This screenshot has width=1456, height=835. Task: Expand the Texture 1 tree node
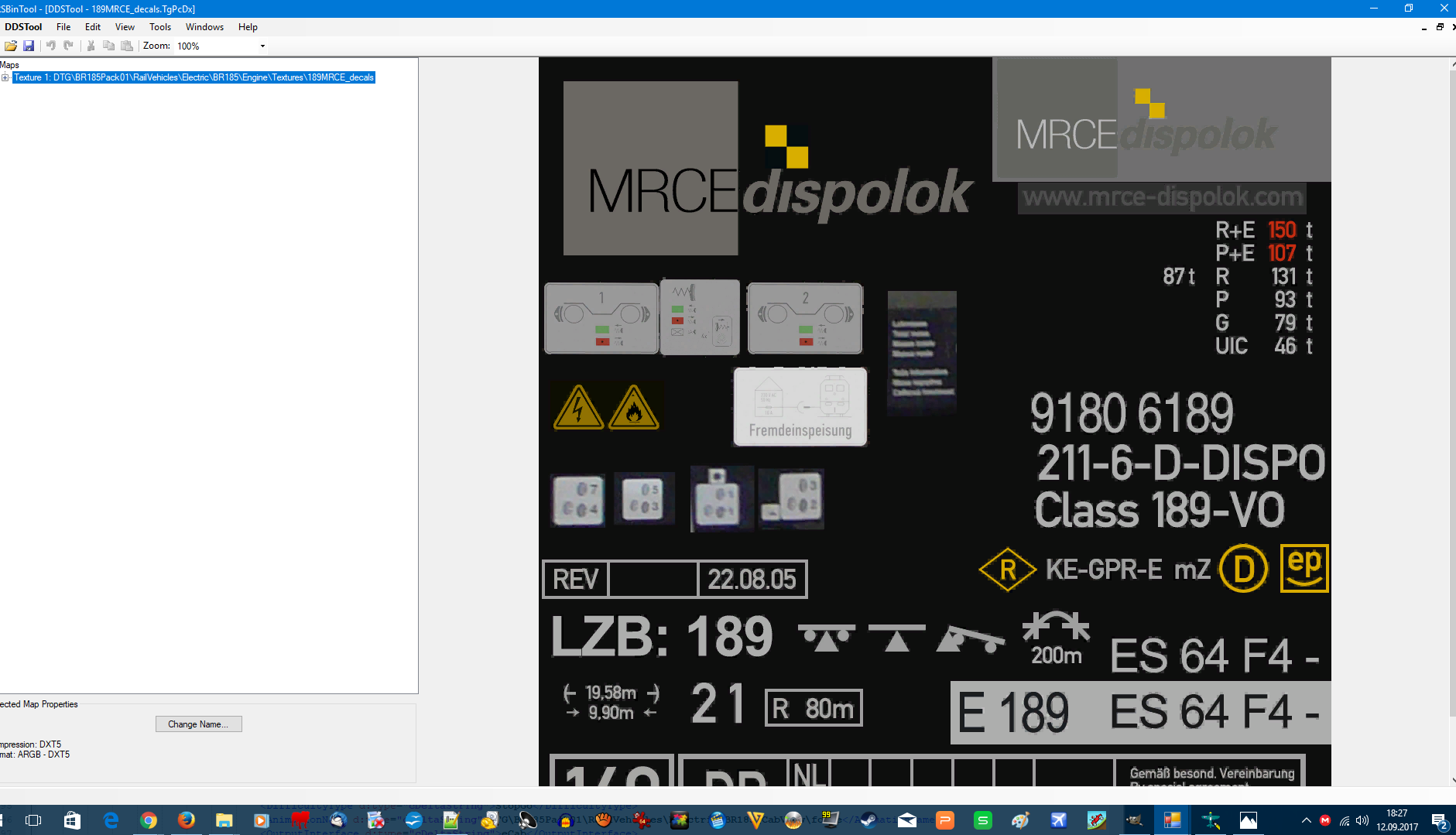(5, 77)
